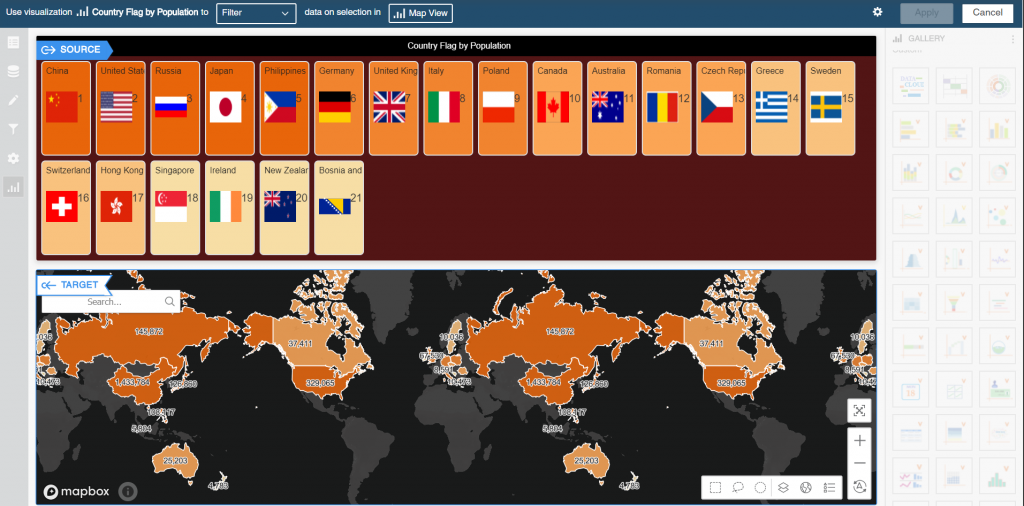The width and height of the screenshot is (1024, 506).
Task: Select the Ireland flag card
Action: [x=230, y=208]
